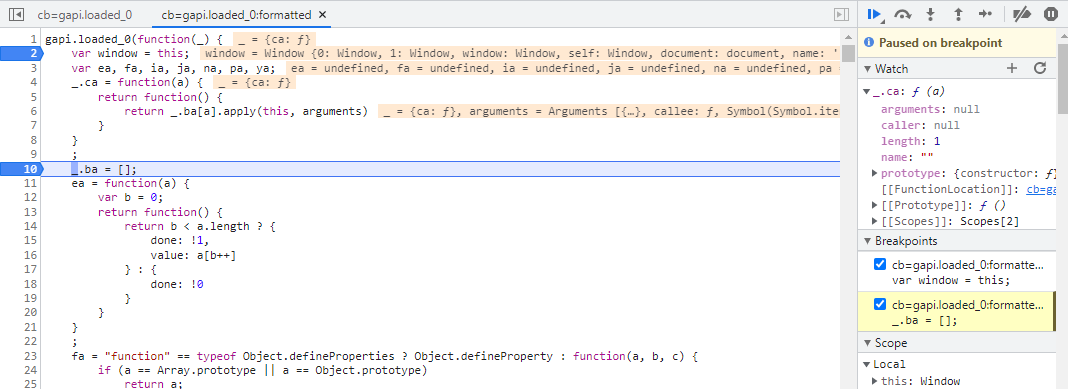Screen dimensions: 1068x389
Task: Refresh watch expressions
Action: (x=1039, y=68)
